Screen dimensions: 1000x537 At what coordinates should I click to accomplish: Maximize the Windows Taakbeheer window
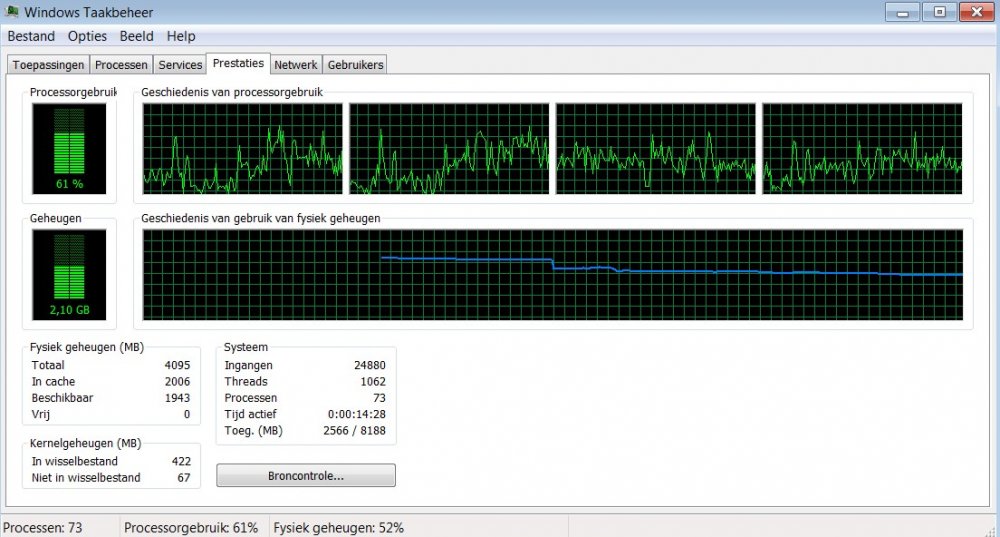coord(939,12)
